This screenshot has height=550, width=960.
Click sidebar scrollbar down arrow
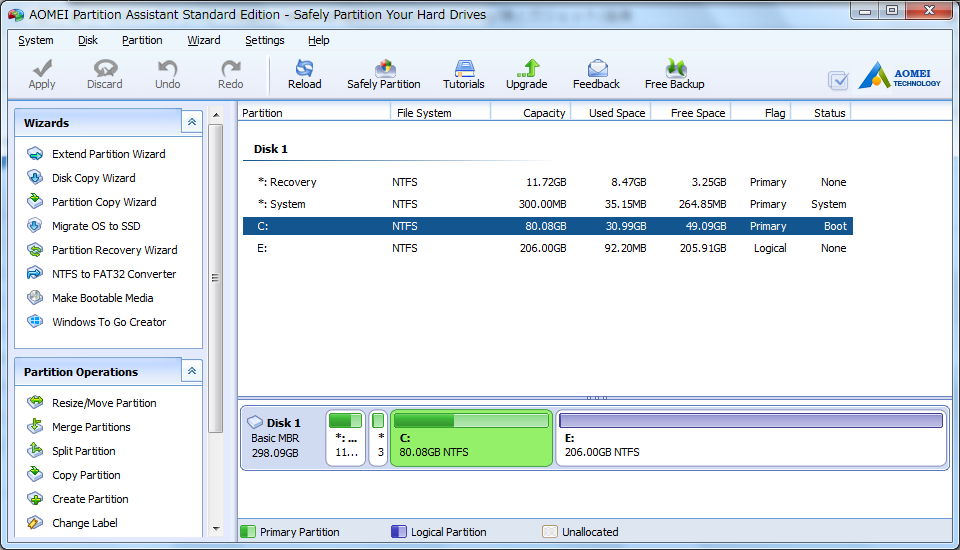(216, 529)
